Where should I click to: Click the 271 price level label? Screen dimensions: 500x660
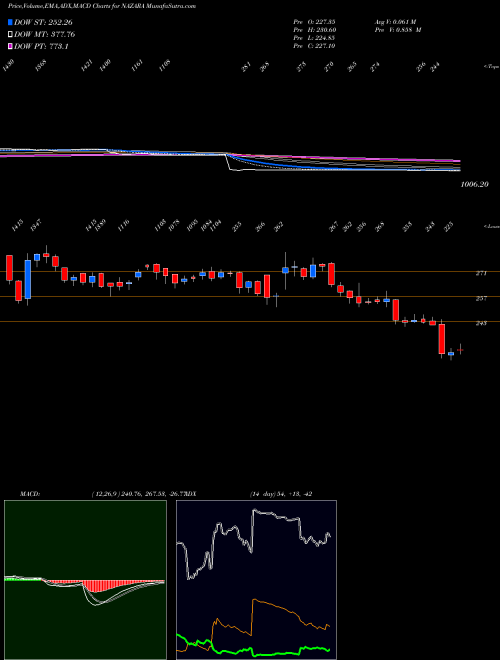481,273
